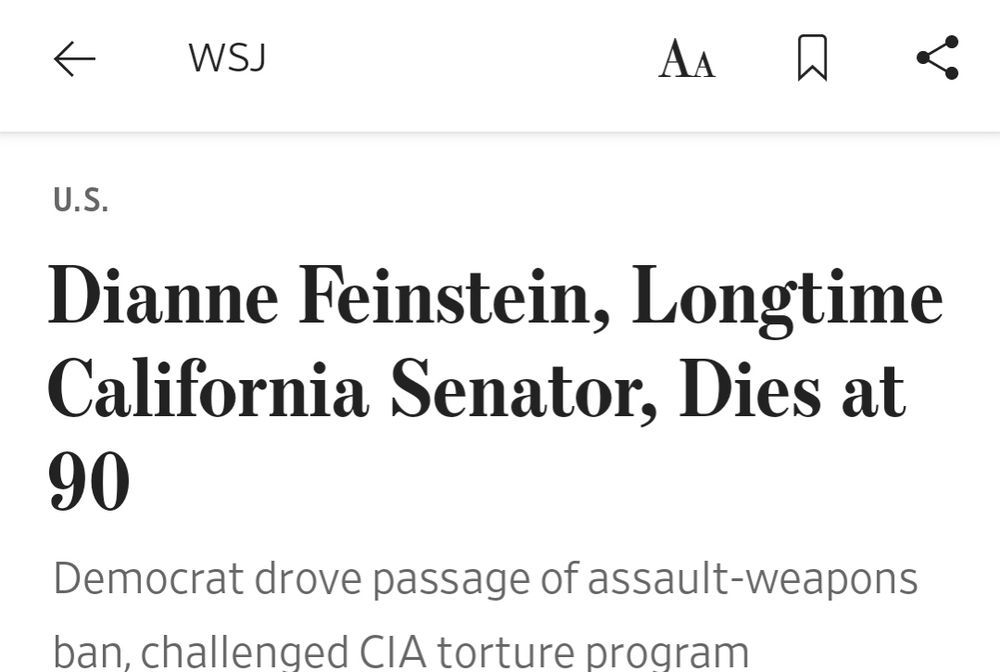The image size is (1000, 672).
Task: Bookmark this Feinstein article
Action: click(x=812, y=58)
